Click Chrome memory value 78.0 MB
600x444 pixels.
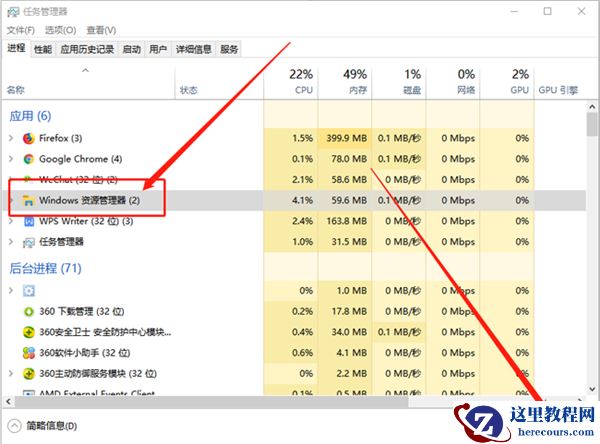click(349, 159)
